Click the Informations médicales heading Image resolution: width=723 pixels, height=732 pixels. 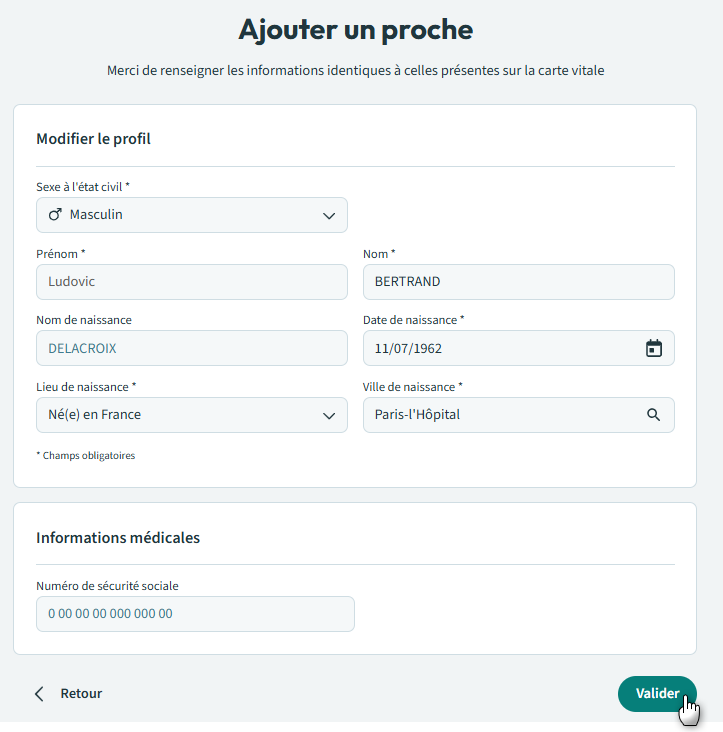click(x=118, y=538)
